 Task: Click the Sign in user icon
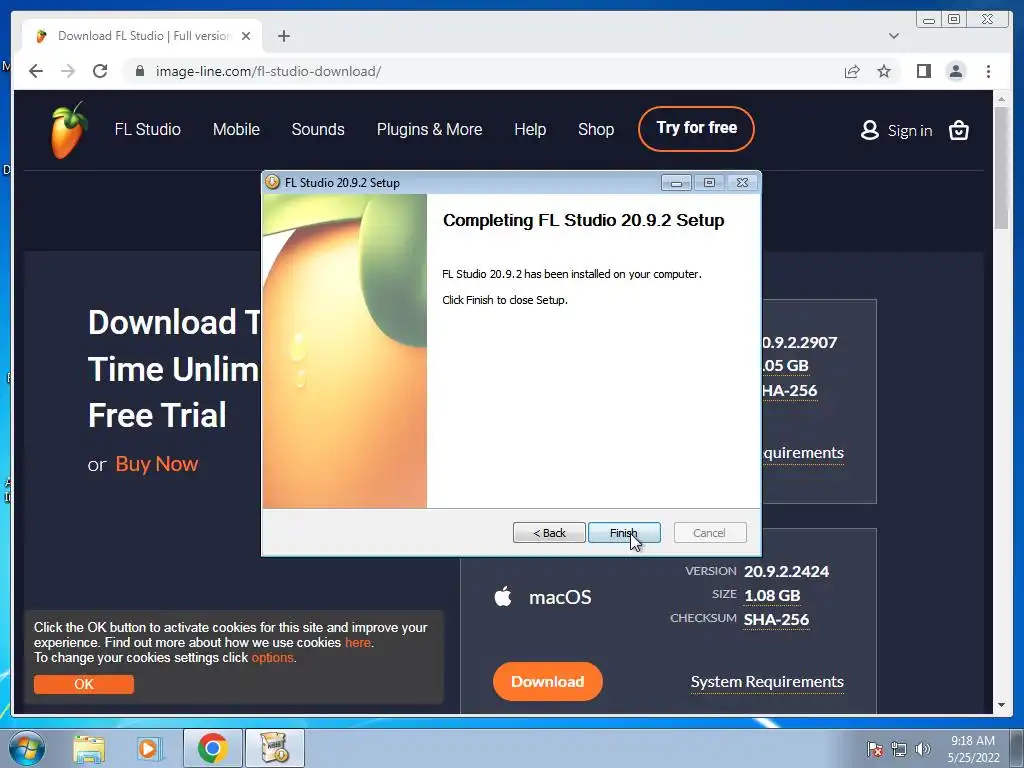point(869,130)
